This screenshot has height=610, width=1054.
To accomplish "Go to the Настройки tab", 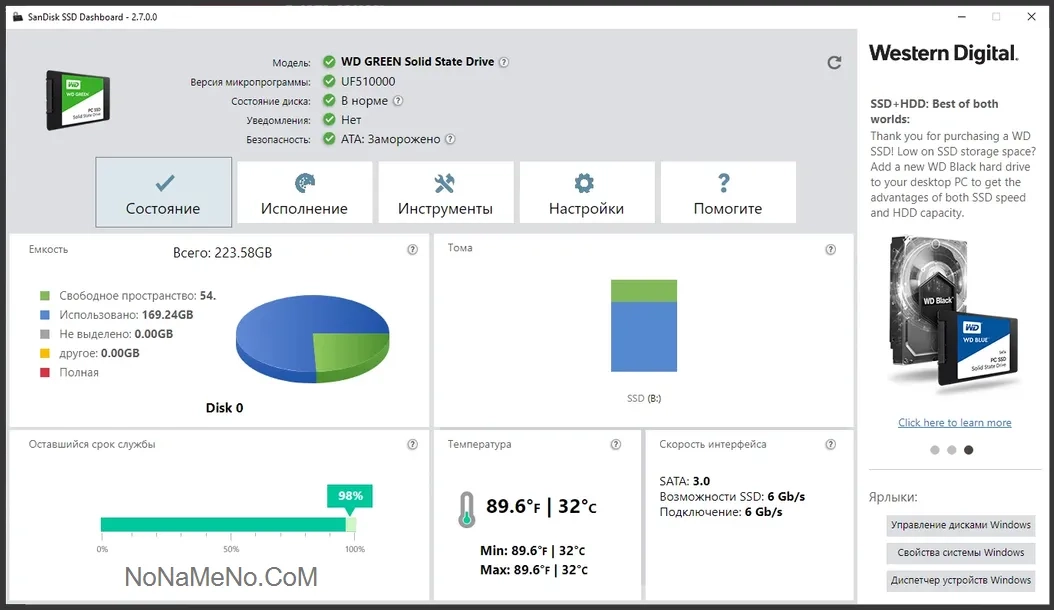I will click(586, 193).
